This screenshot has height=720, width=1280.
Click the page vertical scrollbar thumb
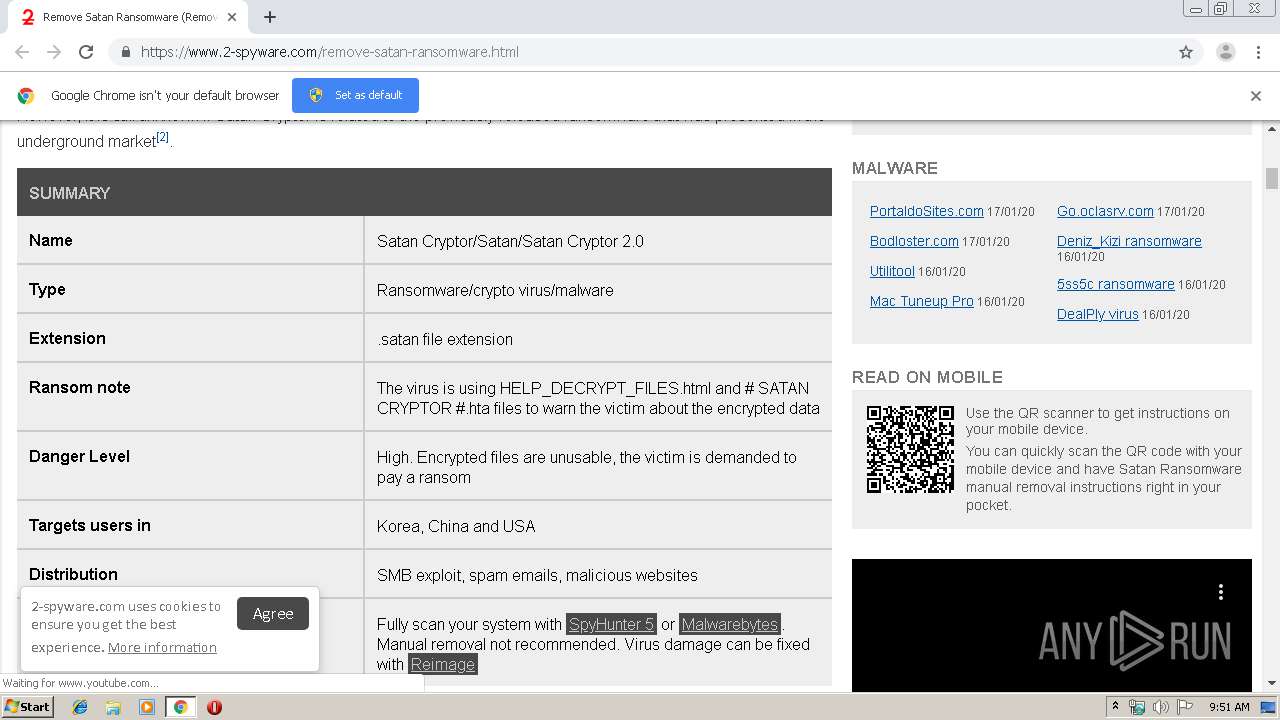(x=1272, y=178)
